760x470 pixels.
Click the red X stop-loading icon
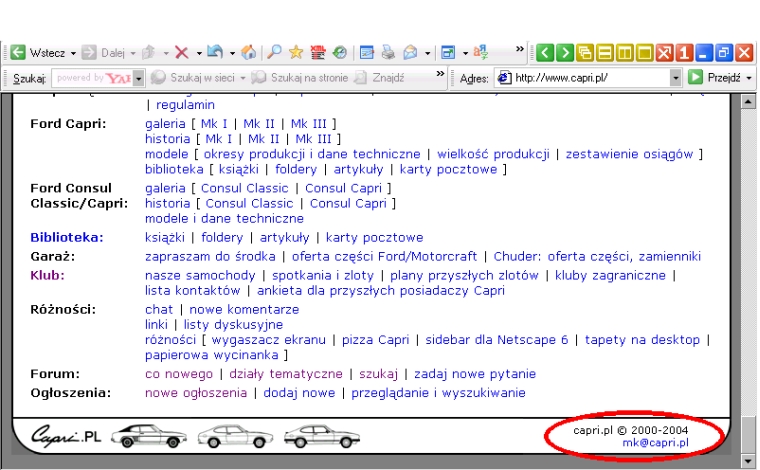[182, 52]
